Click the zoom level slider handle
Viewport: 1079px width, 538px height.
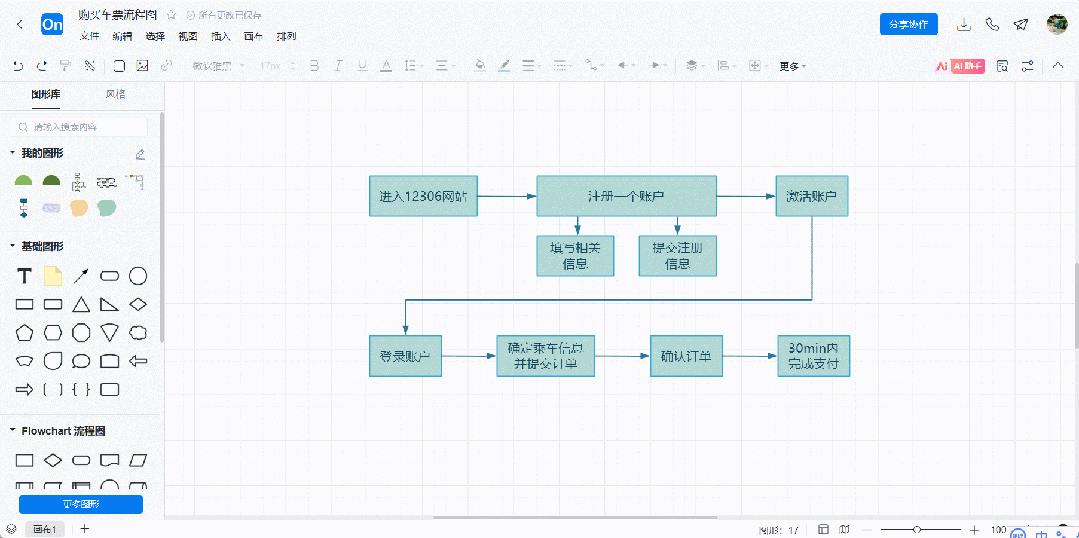tap(917, 530)
